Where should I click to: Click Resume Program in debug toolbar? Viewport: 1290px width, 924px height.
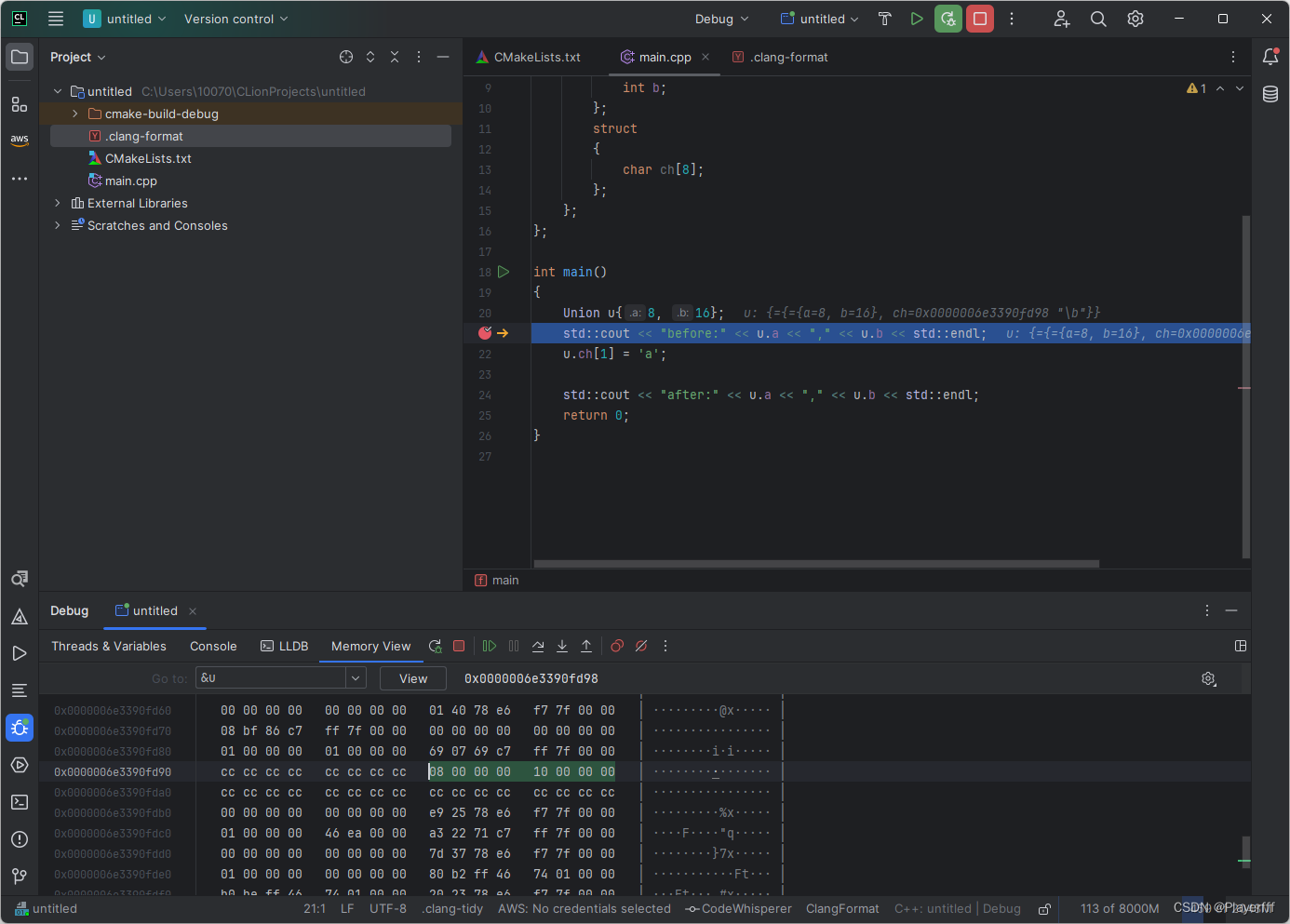pos(490,646)
